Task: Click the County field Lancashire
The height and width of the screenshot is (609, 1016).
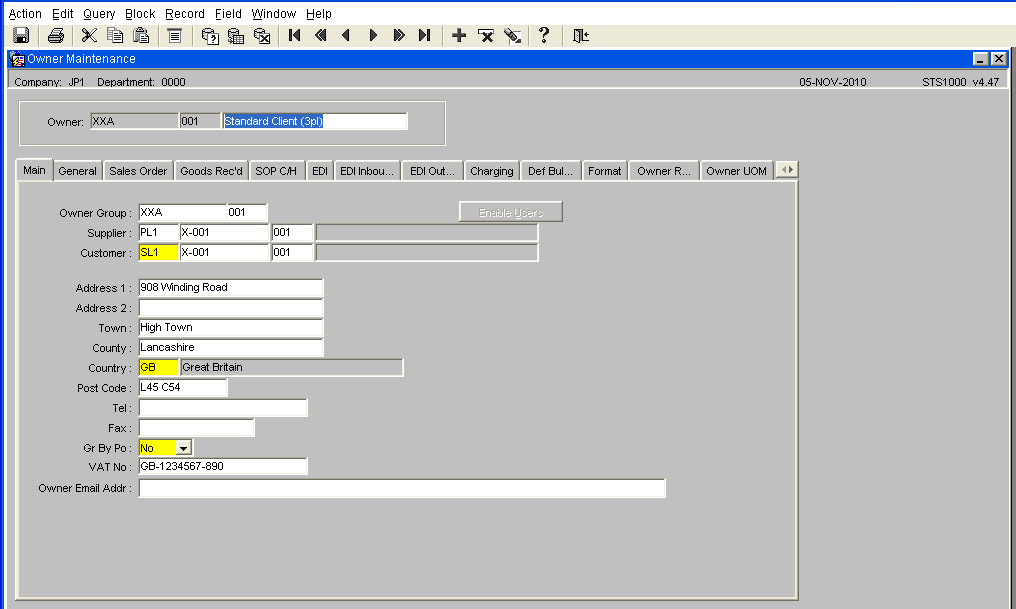Action: click(x=231, y=347)
